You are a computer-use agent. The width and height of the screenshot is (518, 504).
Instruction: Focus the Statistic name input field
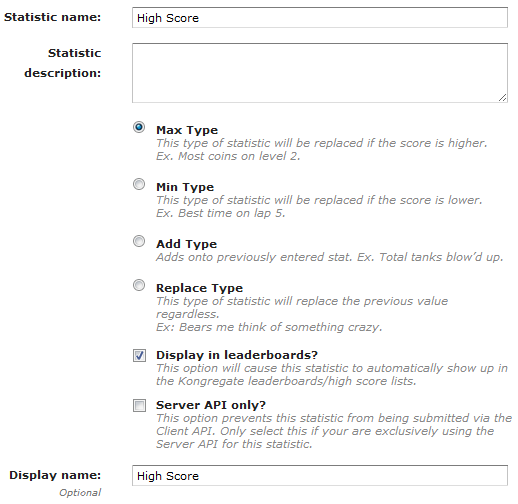point(320,18)
